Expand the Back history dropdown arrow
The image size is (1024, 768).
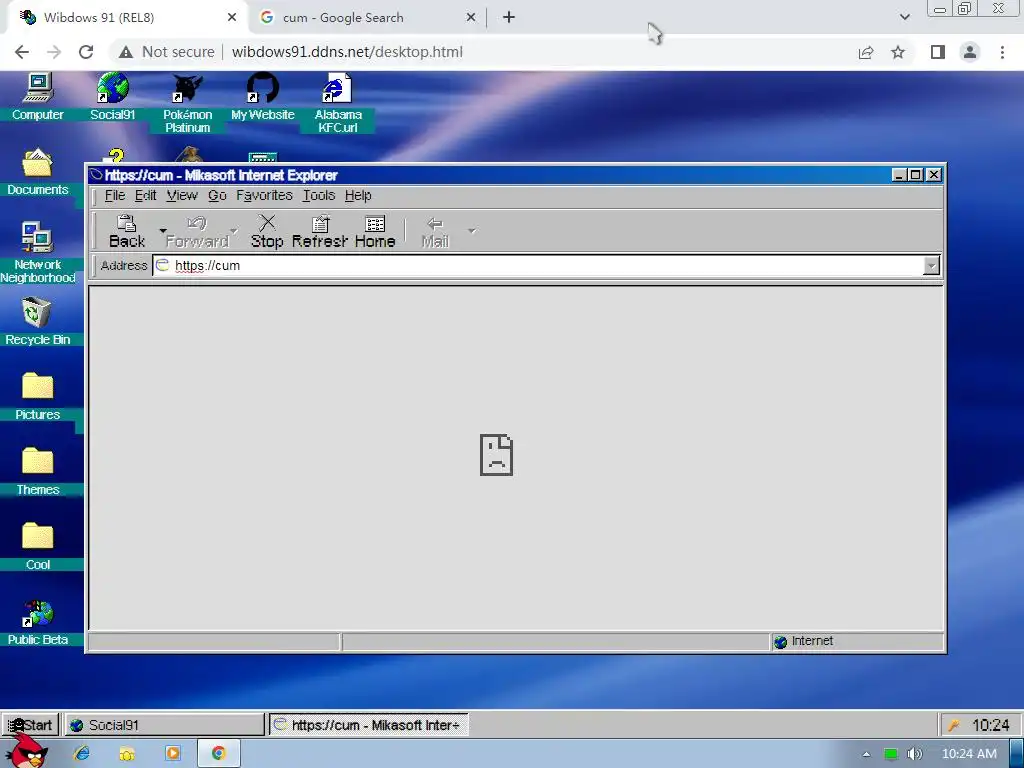pos(162,231)
